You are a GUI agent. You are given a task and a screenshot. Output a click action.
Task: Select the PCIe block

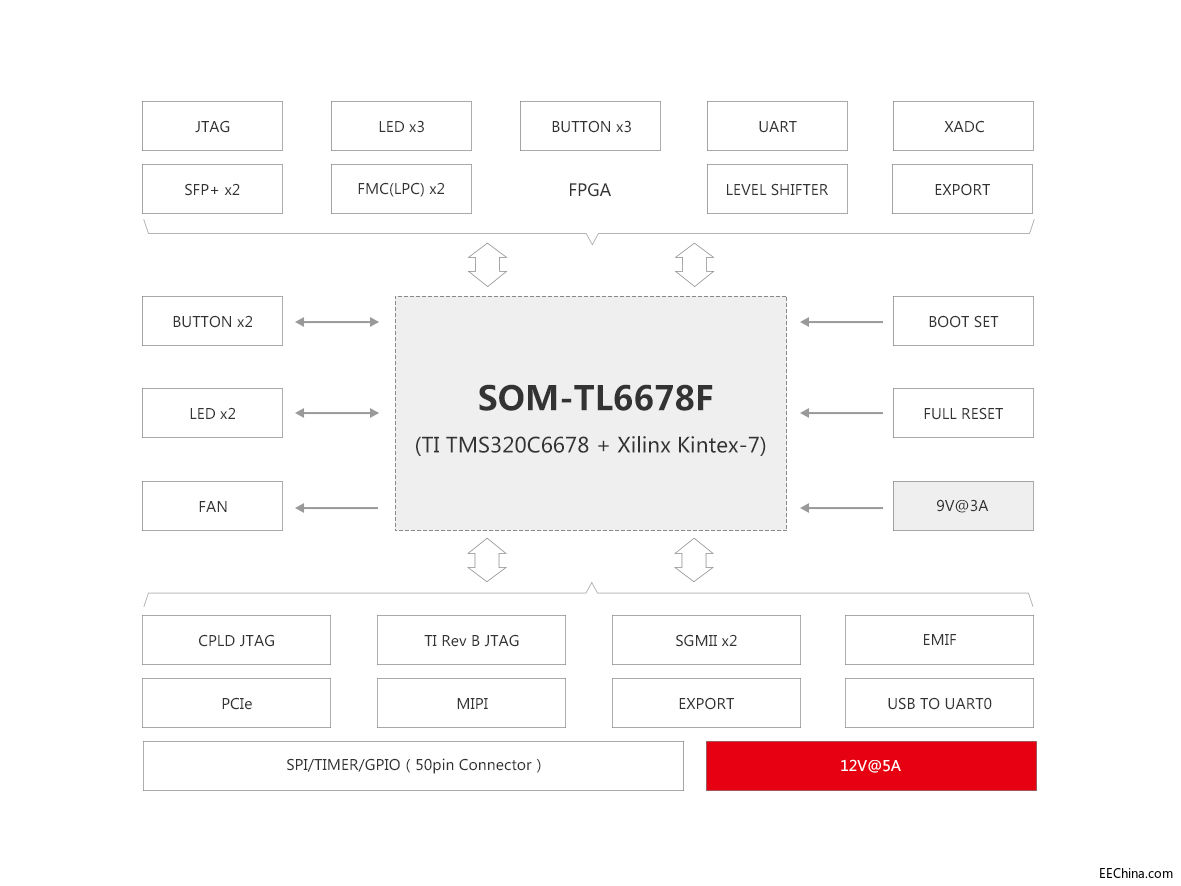[237, 703]
